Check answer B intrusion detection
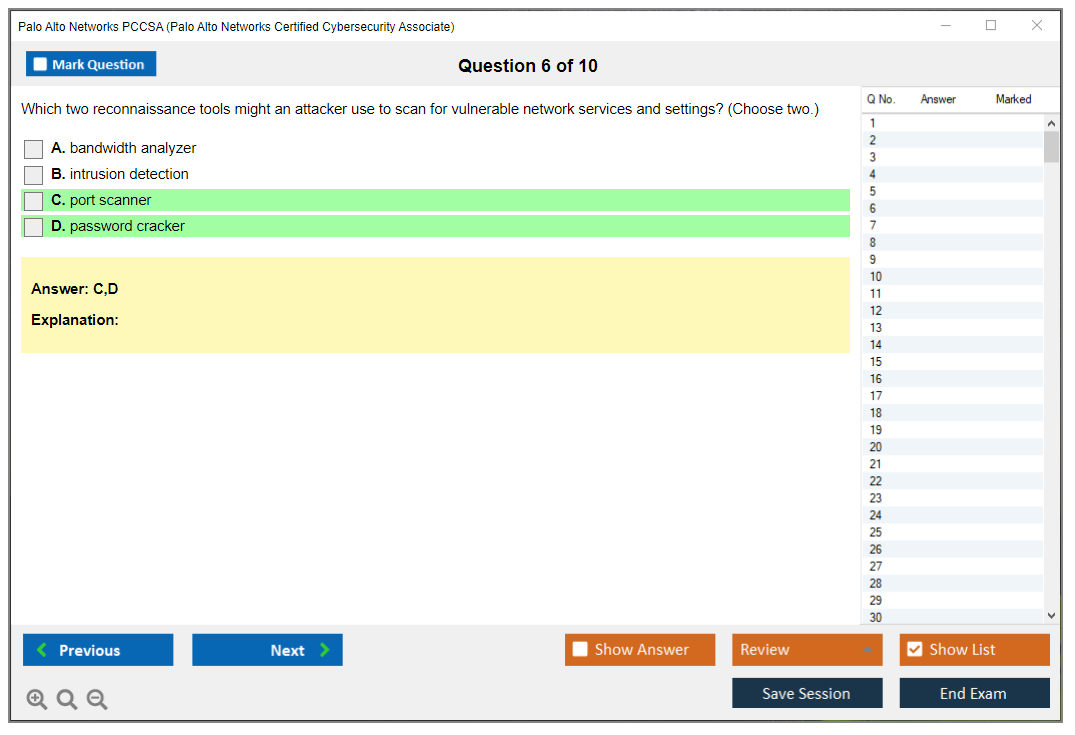Viewport: 1075px width, 735px height. [34, 175]
